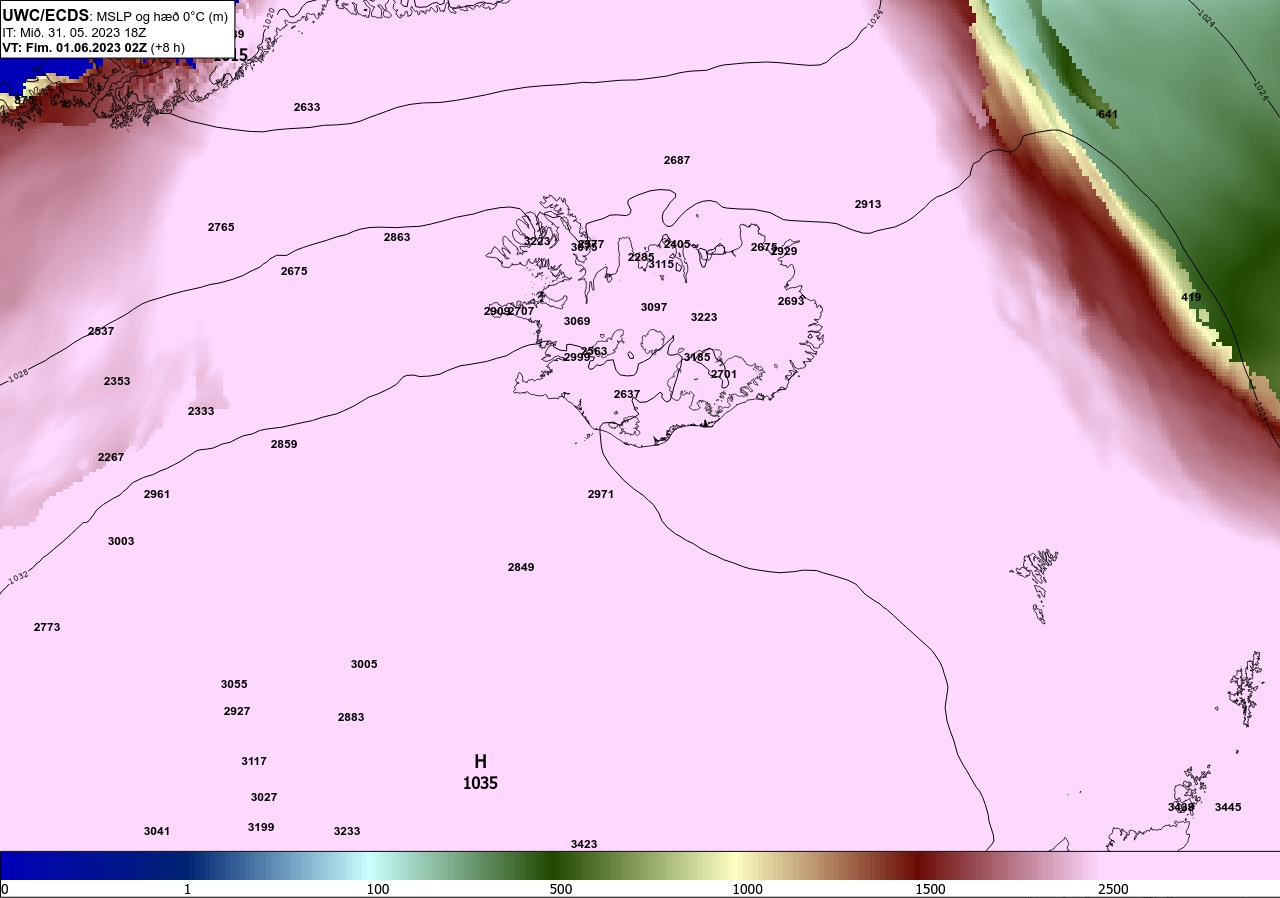Select the 2929 value in northeast Iceland
Viewport: 1280px width, 898px height.
click(x=784, y=251)
